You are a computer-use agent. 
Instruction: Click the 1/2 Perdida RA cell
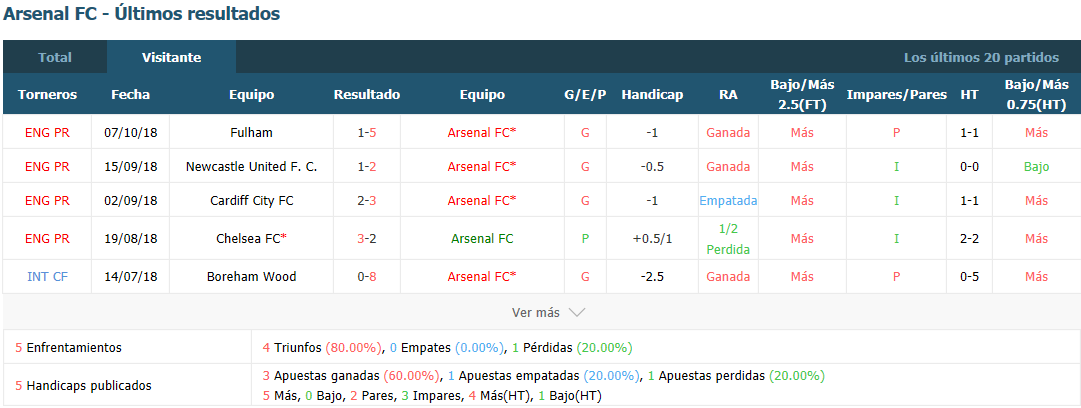(728, 238)
